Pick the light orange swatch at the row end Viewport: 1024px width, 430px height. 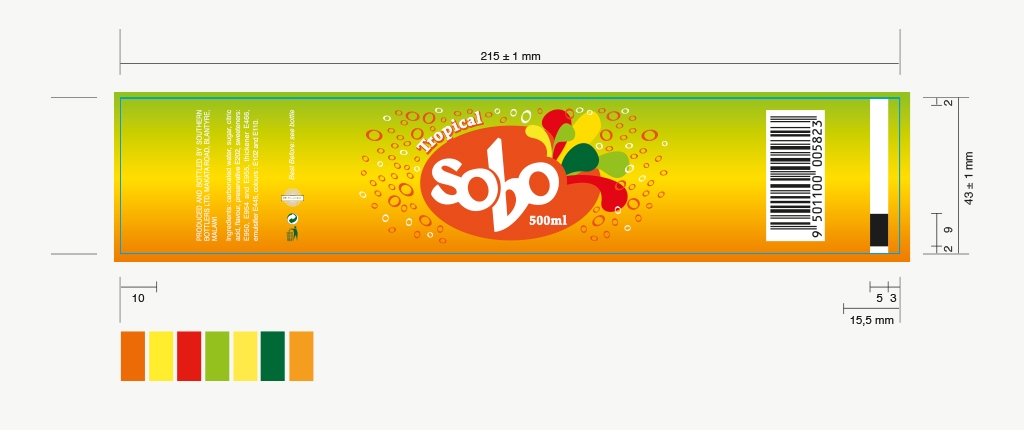click(301, 356)
